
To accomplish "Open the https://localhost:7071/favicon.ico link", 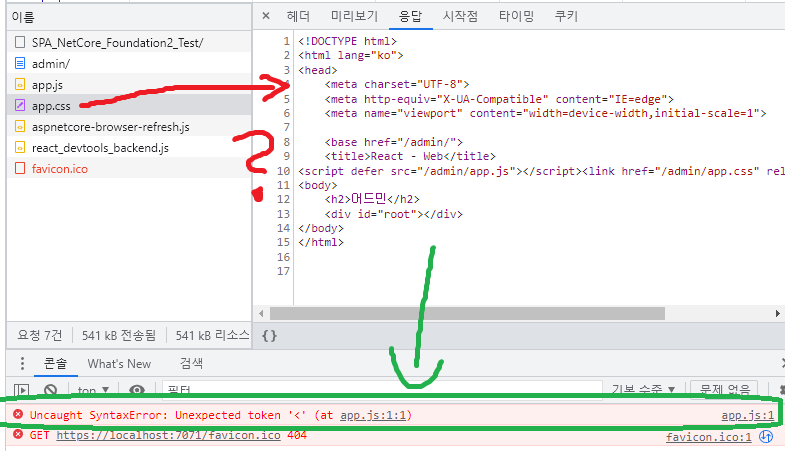I will click(168, 435).
